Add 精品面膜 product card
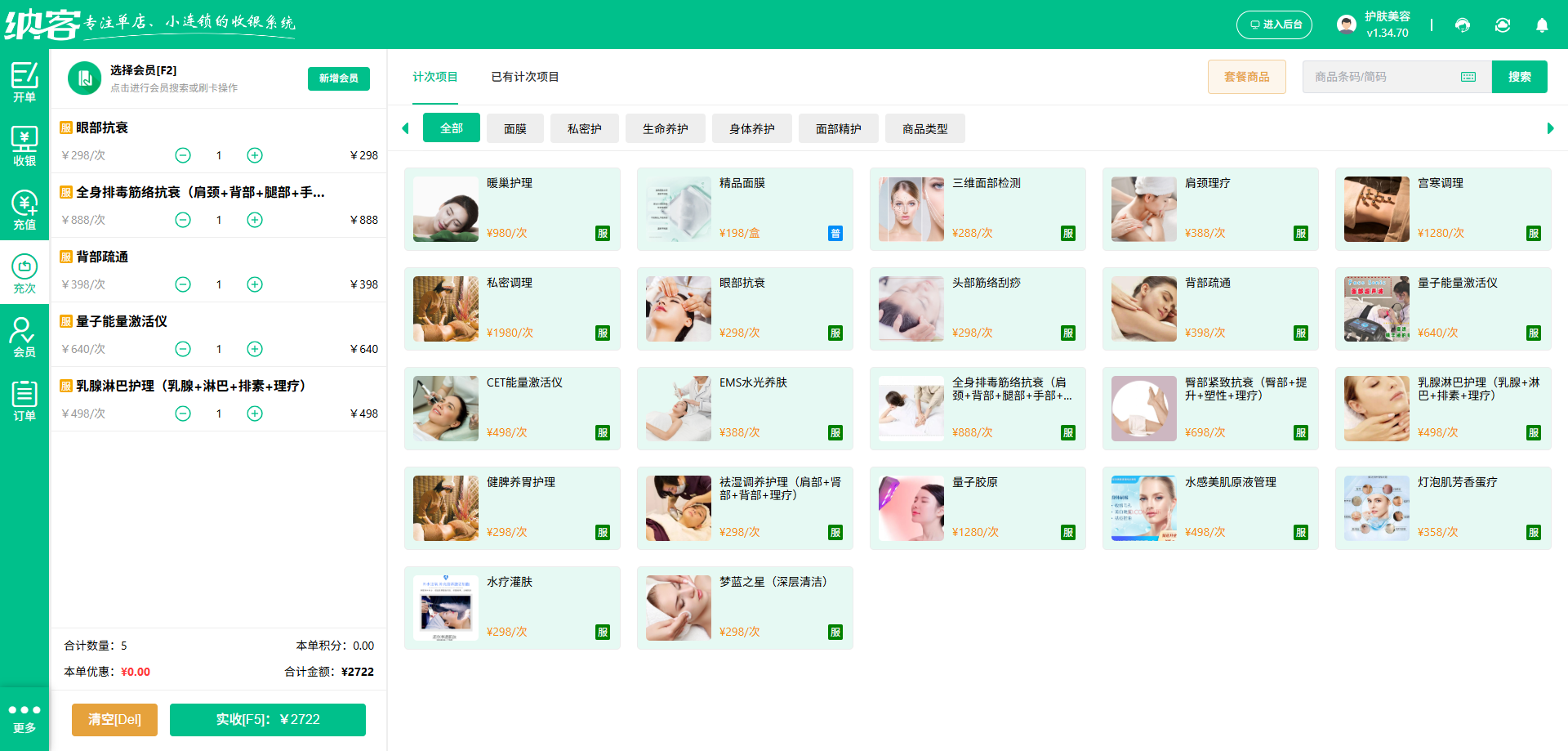The image size is (1568, 751). tap(745, 209)
